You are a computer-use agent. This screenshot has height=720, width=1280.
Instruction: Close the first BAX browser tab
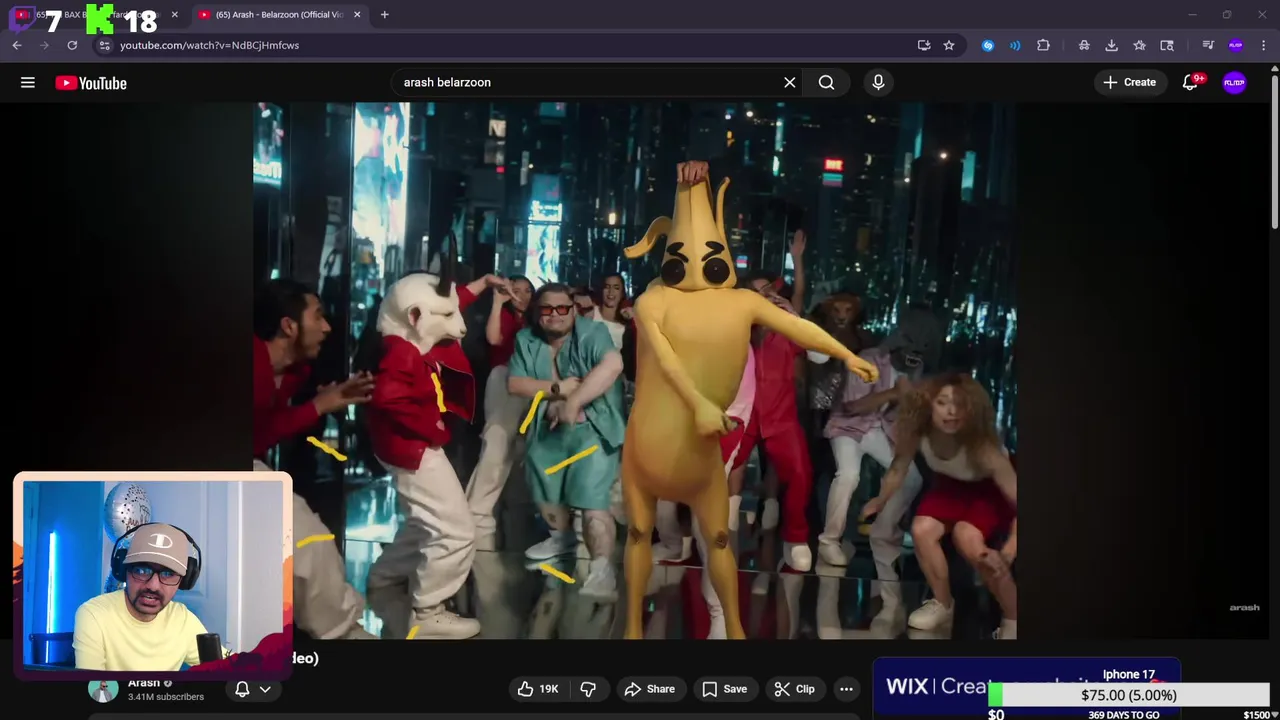[174, 15]
